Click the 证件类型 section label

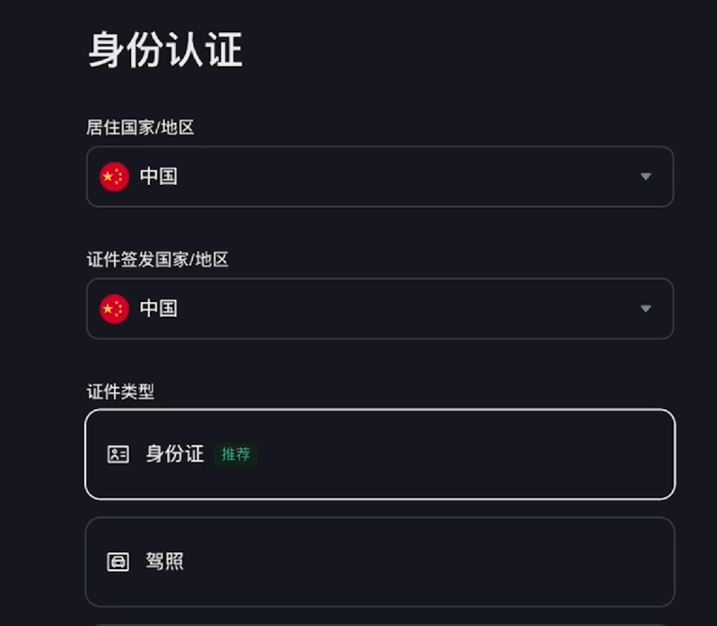(x=120, y=391)
